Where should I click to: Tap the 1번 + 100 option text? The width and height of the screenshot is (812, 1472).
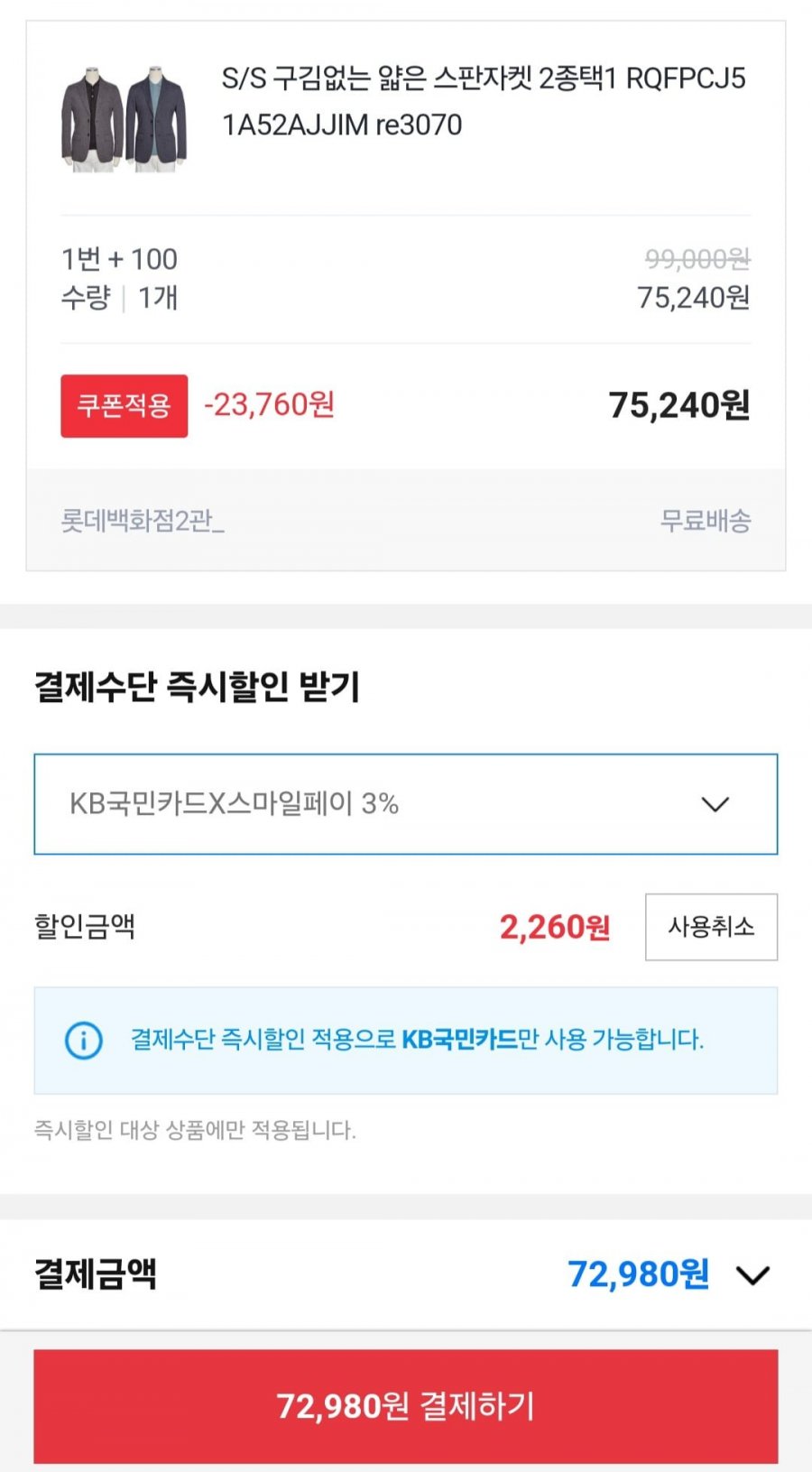point(119,259)
